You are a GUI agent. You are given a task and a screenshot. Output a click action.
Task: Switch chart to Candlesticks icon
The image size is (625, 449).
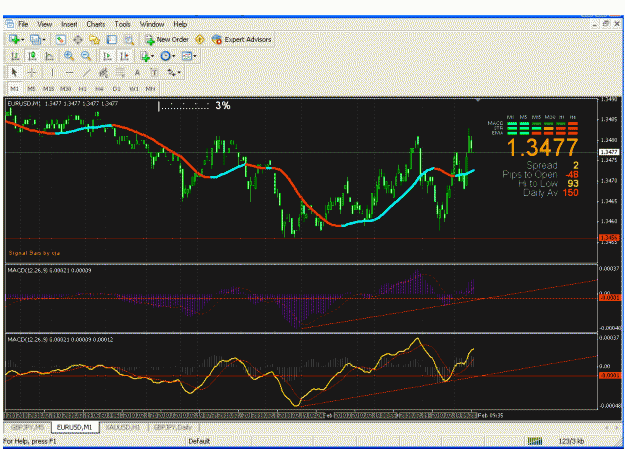(x=32, y=56)
